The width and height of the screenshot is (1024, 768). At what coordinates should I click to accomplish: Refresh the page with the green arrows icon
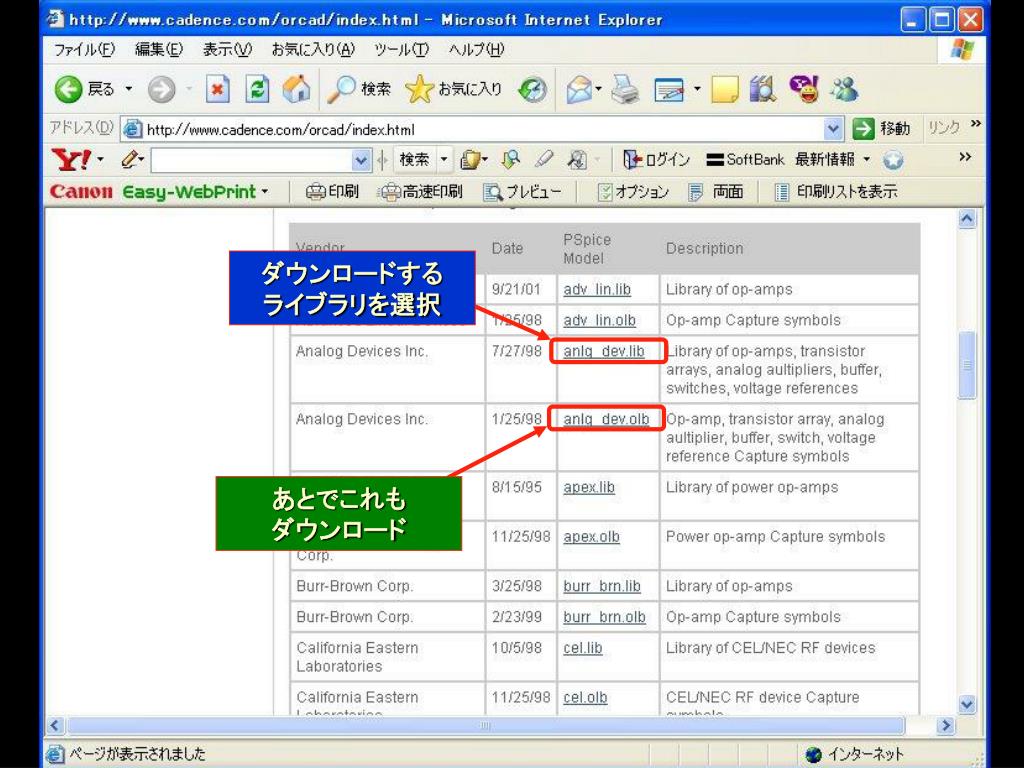pos(257,89)
